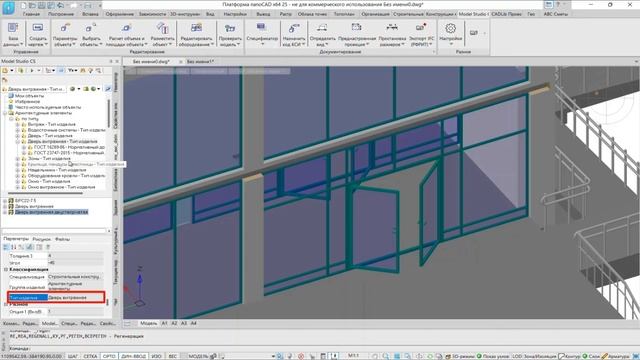
Task: Click Простановка размеров tool
Action: coord(392,34)
